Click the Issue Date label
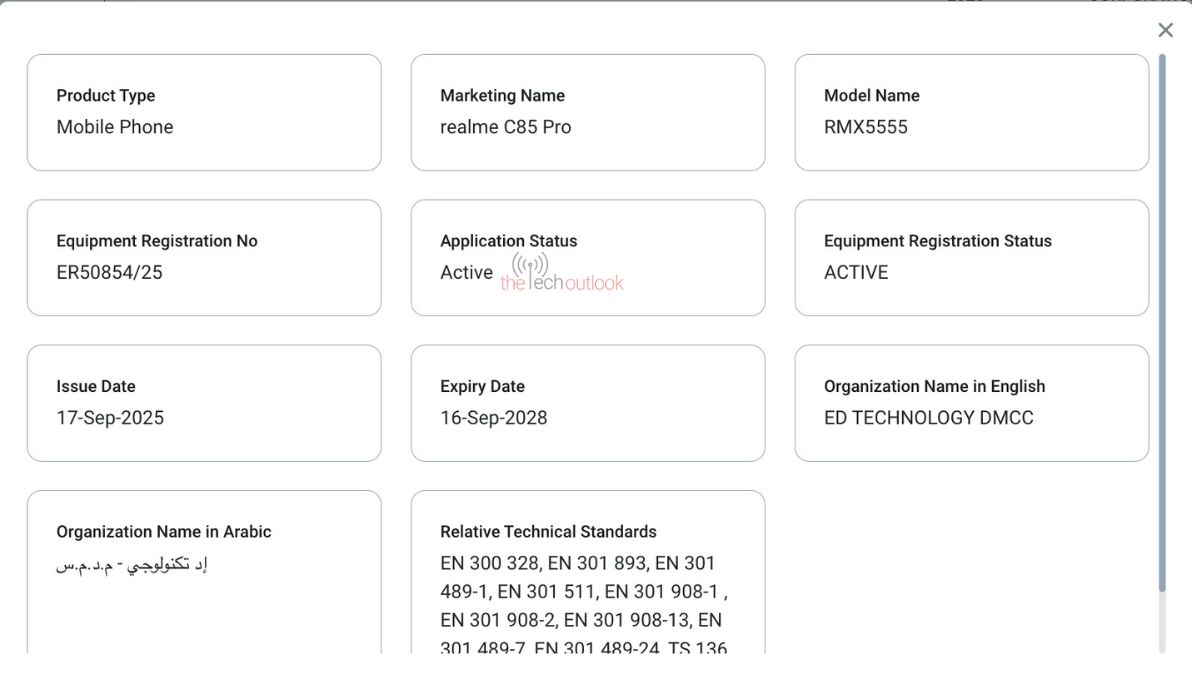The image size is (1200, 675). 96,387
